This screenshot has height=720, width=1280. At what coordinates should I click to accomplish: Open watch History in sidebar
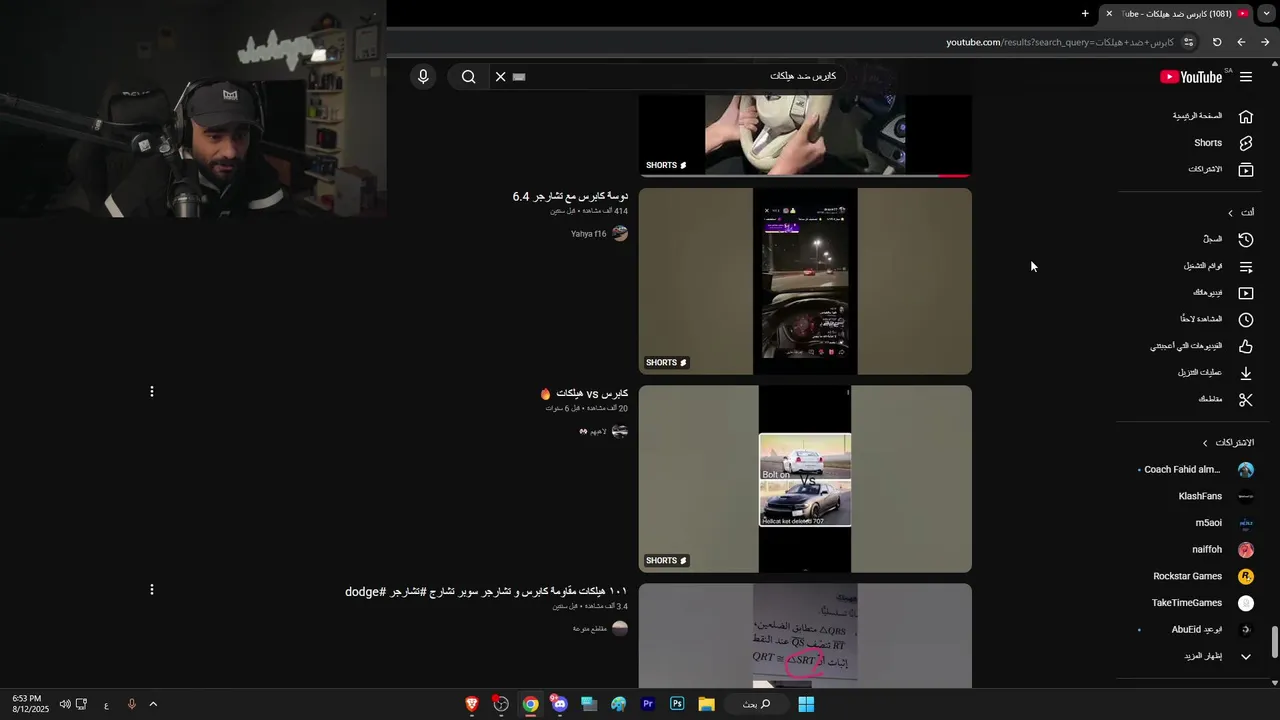point(1228,240)
